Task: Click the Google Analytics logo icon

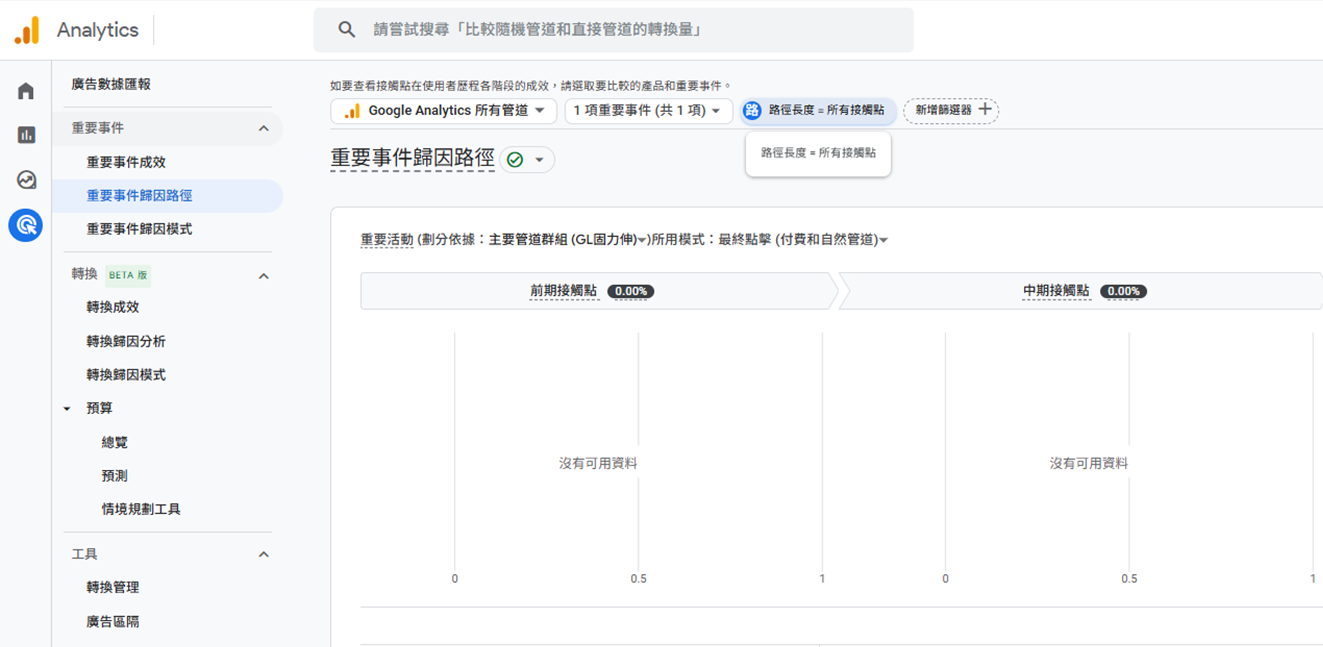Action: [27, 30]
